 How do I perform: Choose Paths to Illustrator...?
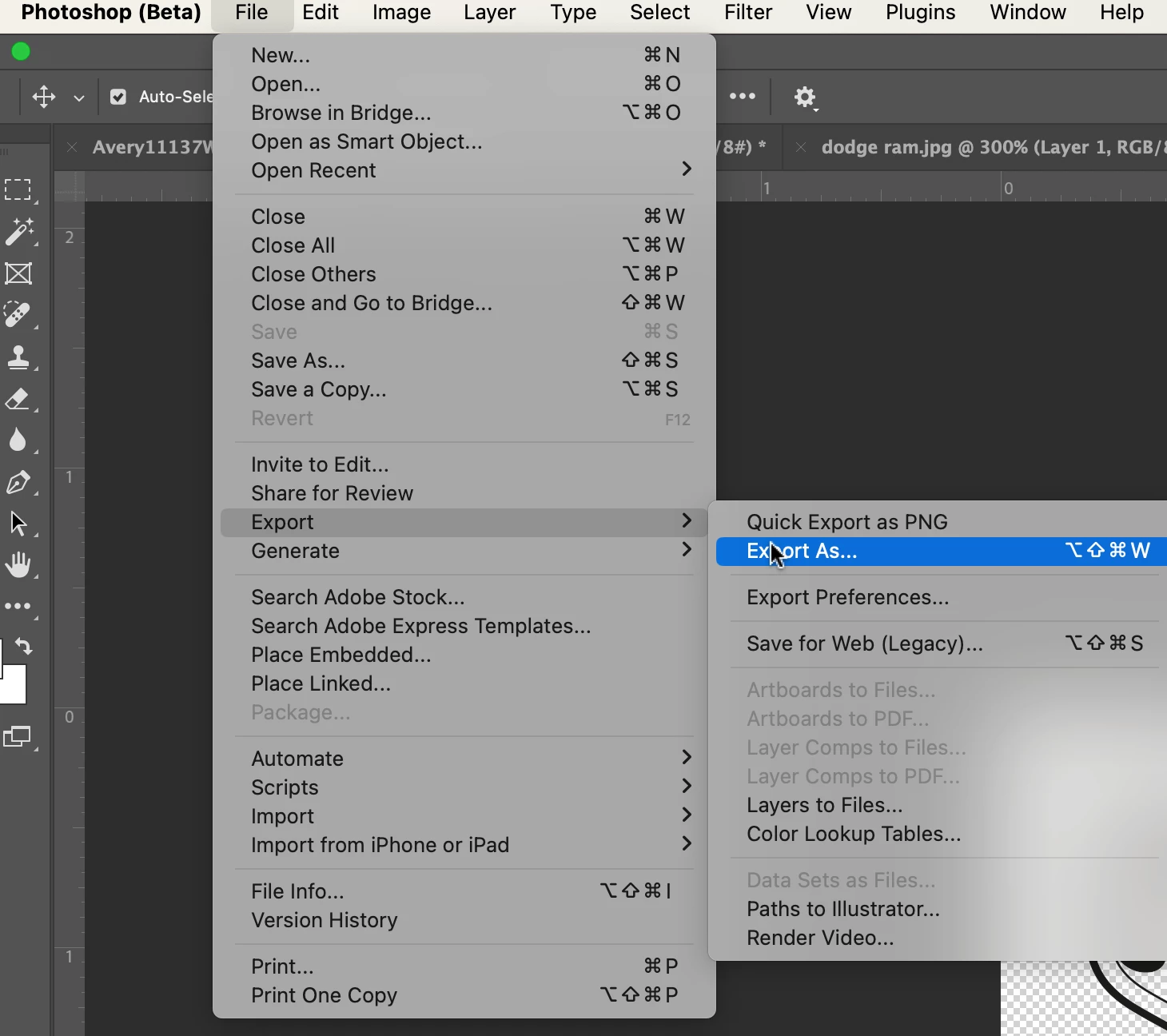point(942,909)
